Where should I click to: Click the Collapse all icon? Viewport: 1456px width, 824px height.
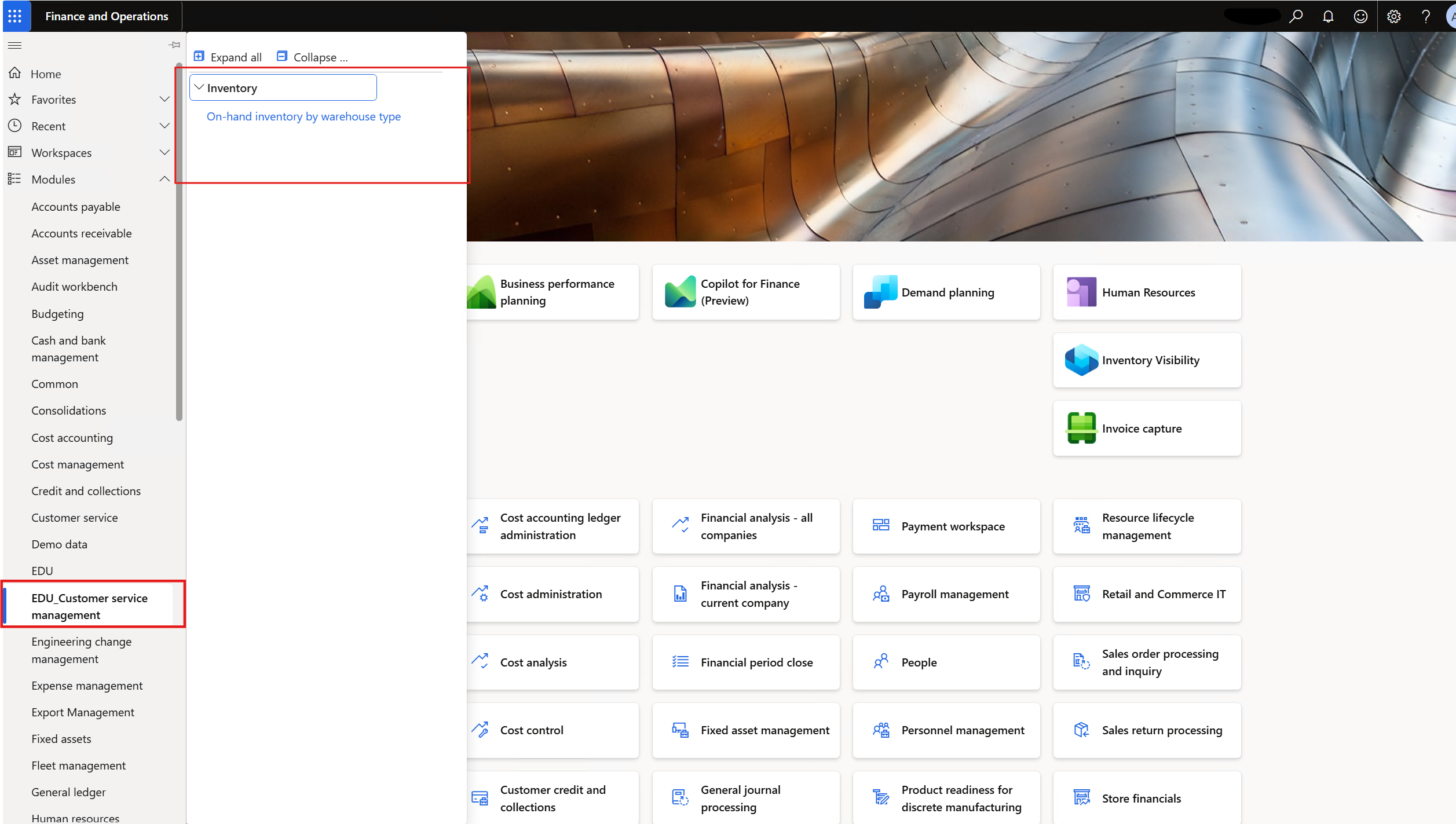282,56
